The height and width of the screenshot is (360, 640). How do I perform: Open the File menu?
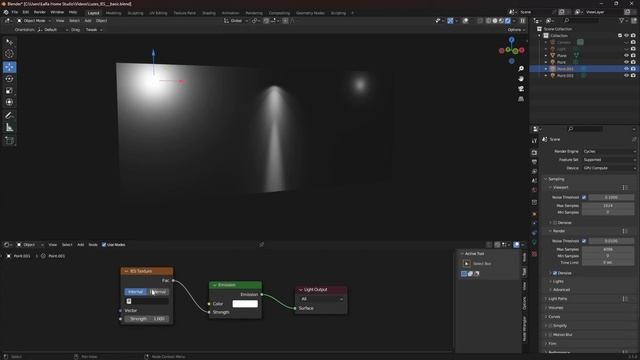(15, 13)
